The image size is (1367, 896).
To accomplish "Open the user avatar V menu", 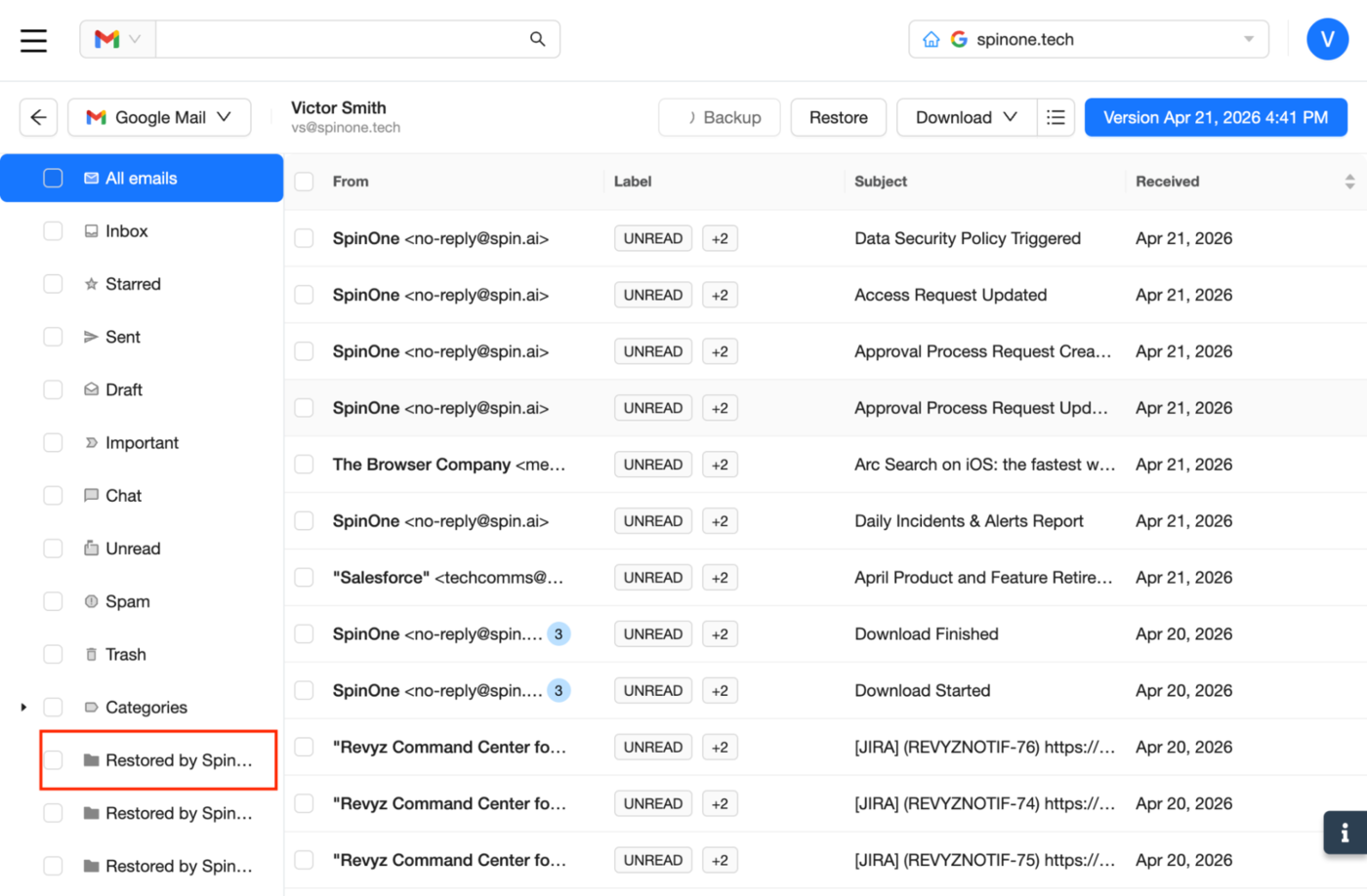I will [x=1327, y=39].
